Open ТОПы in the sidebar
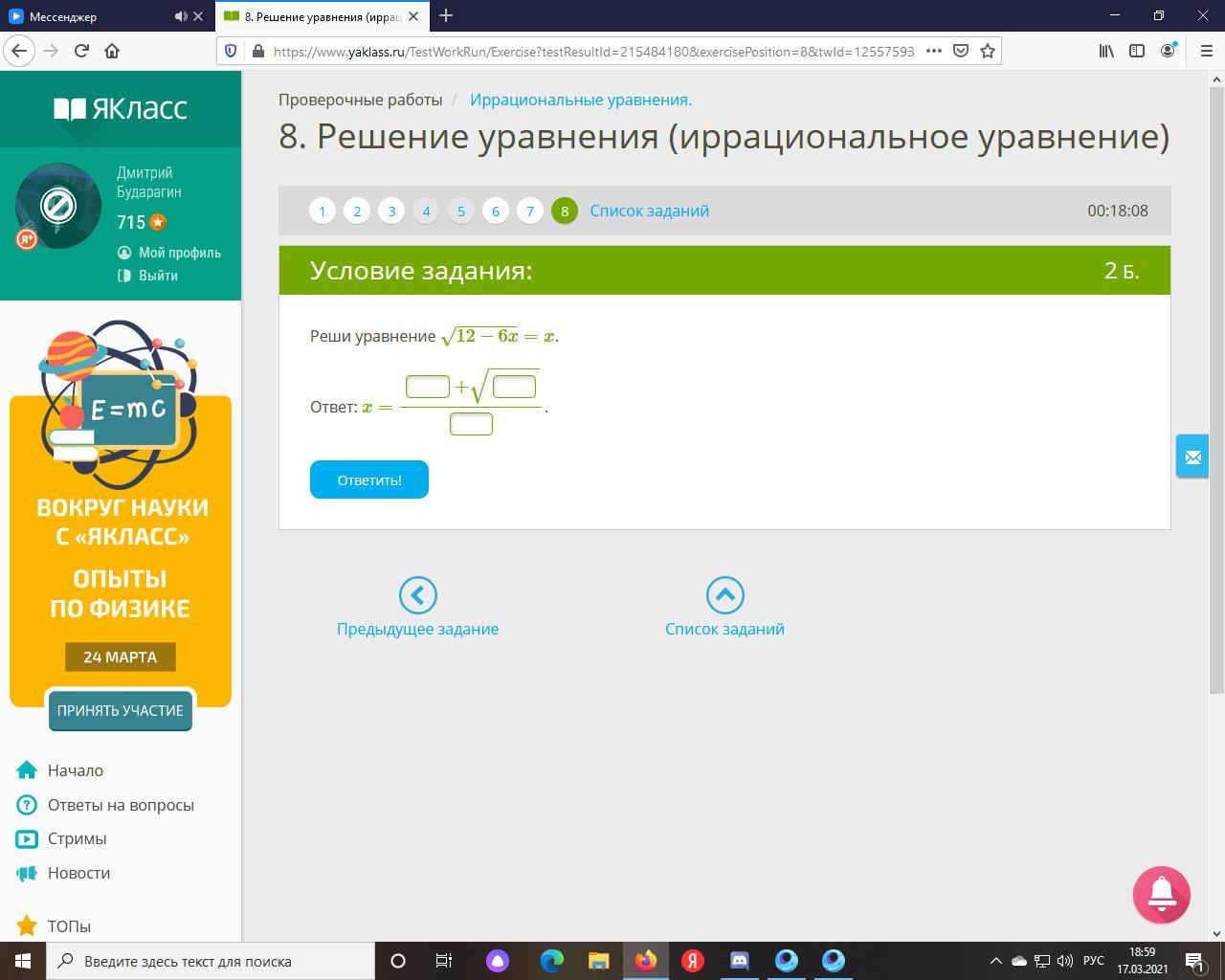 tap(69, 926)
